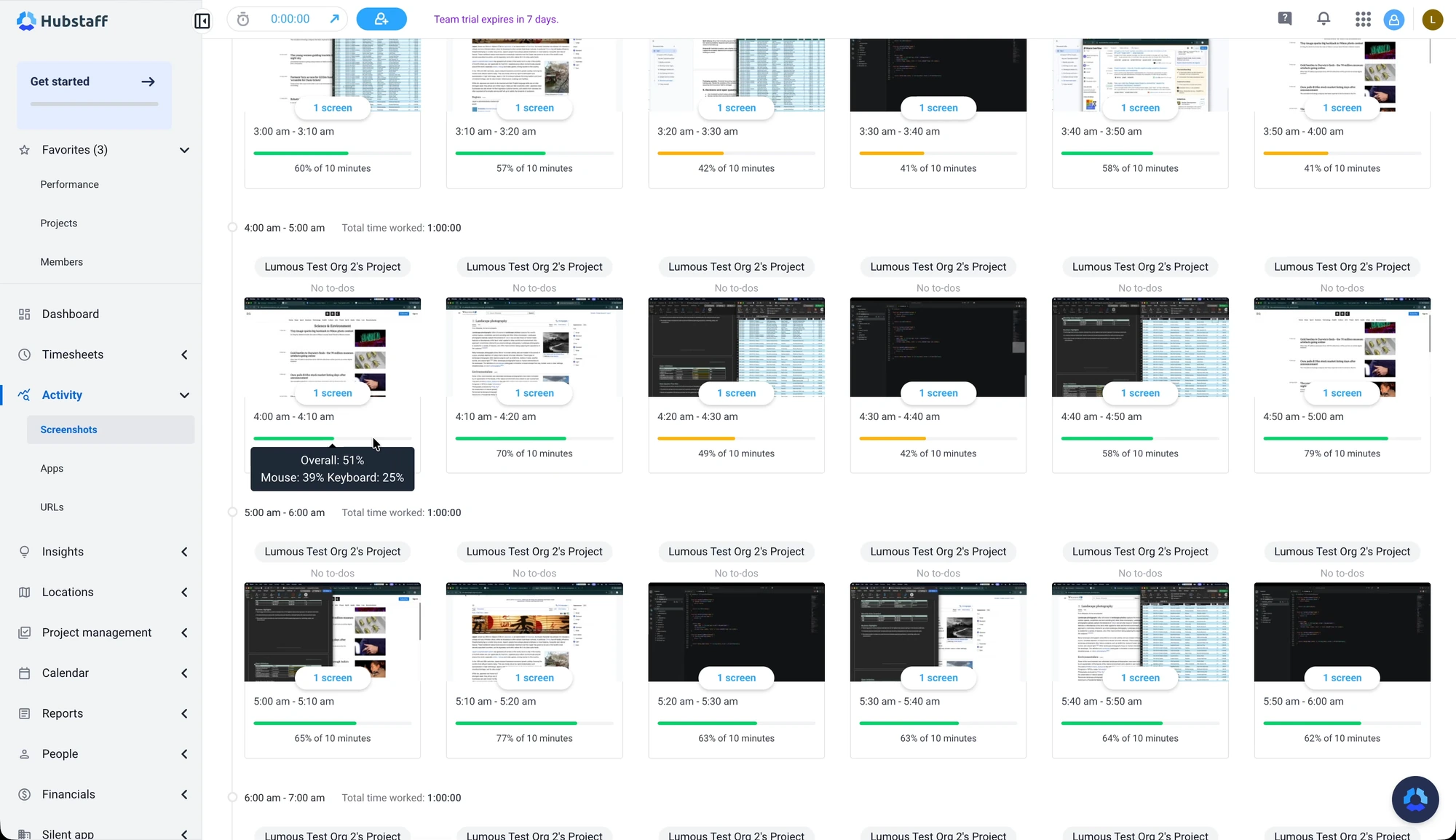The height and width of the screenshot is (840, 1456).
Task: Collapse the Activity menu chevron
Action: click(x=184, y=395)
